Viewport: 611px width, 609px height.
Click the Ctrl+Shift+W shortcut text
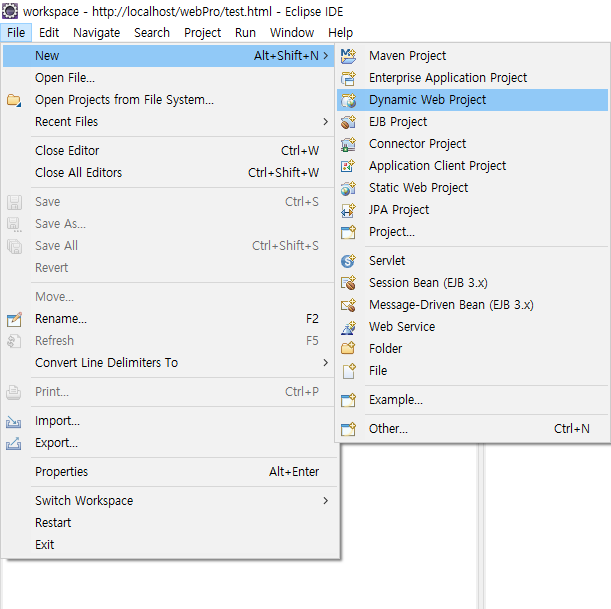[283, 172]
